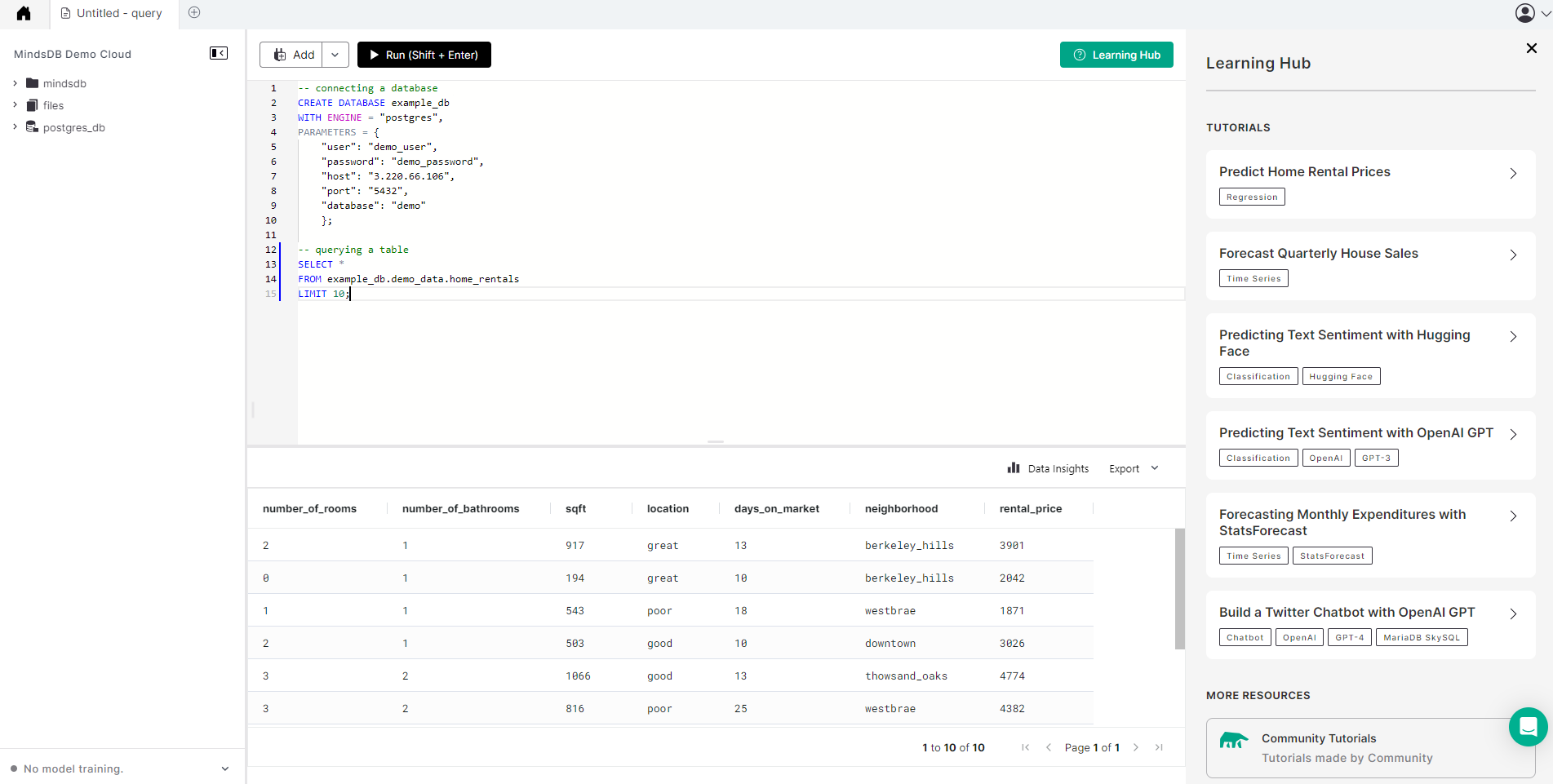The height and width of the screenshot is (784, 1553).
Task: Click the downtown neighborhood cell
Action: tap(890, 643)
